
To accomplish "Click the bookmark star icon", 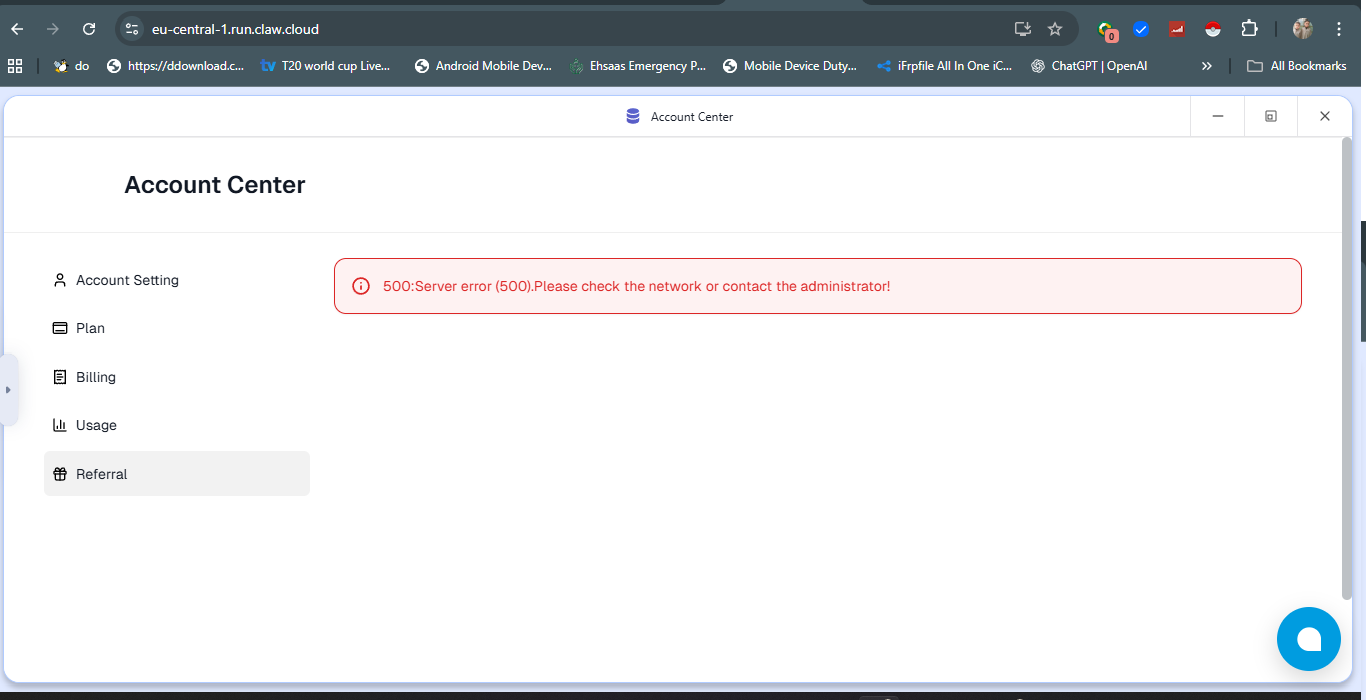I will click(1055, 29).
